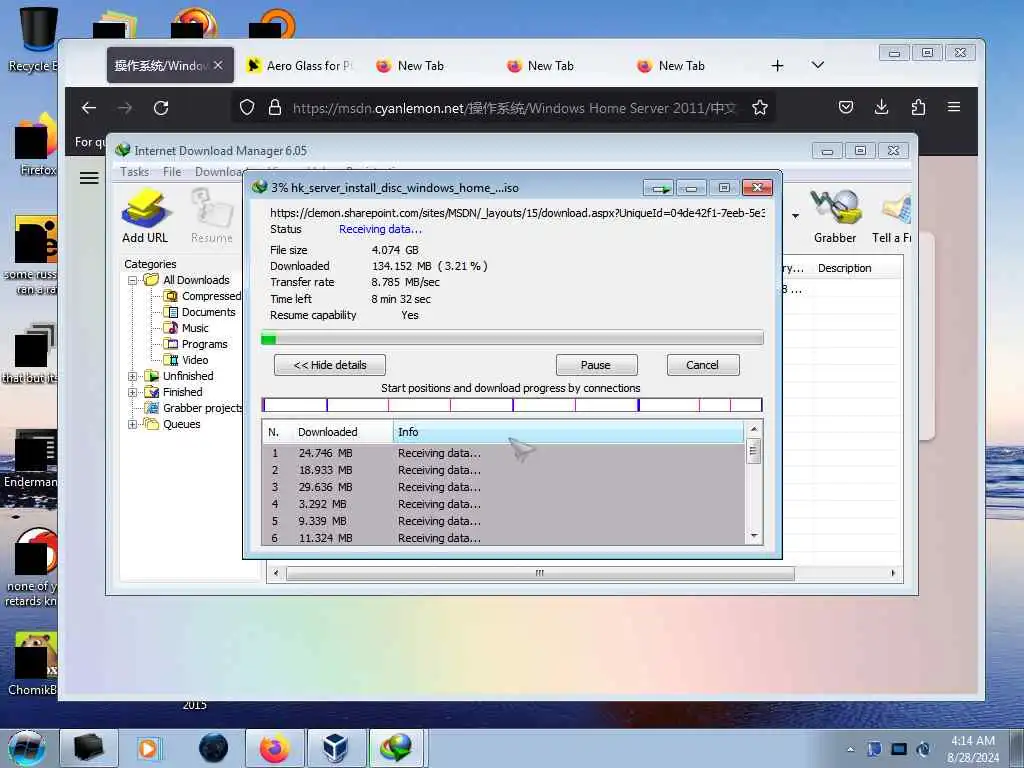Expand the Finished category
This screenshot has width=1024, height=768.
[x=133, y=392]
